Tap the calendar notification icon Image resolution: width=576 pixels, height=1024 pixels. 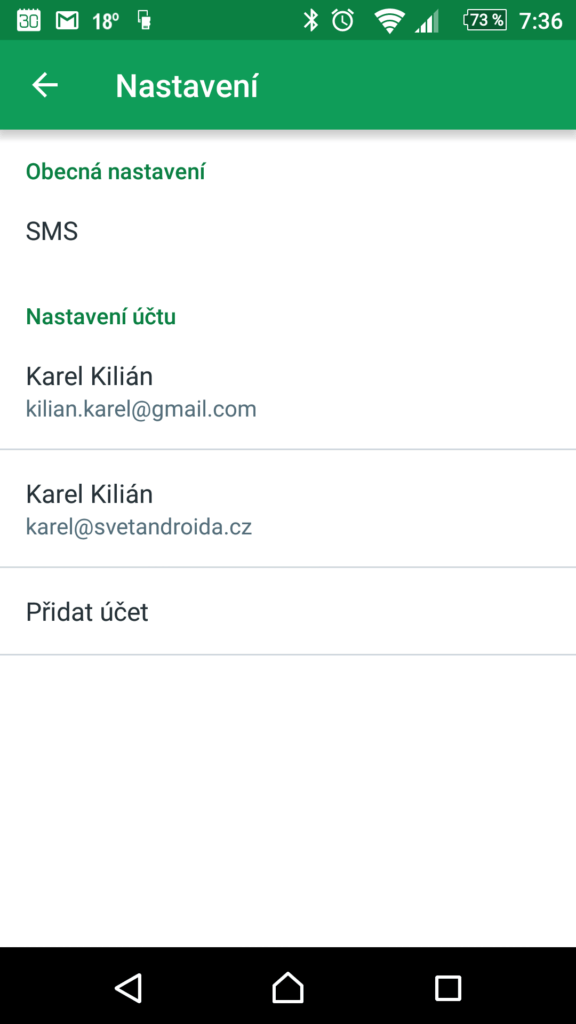tap(28, 20)
